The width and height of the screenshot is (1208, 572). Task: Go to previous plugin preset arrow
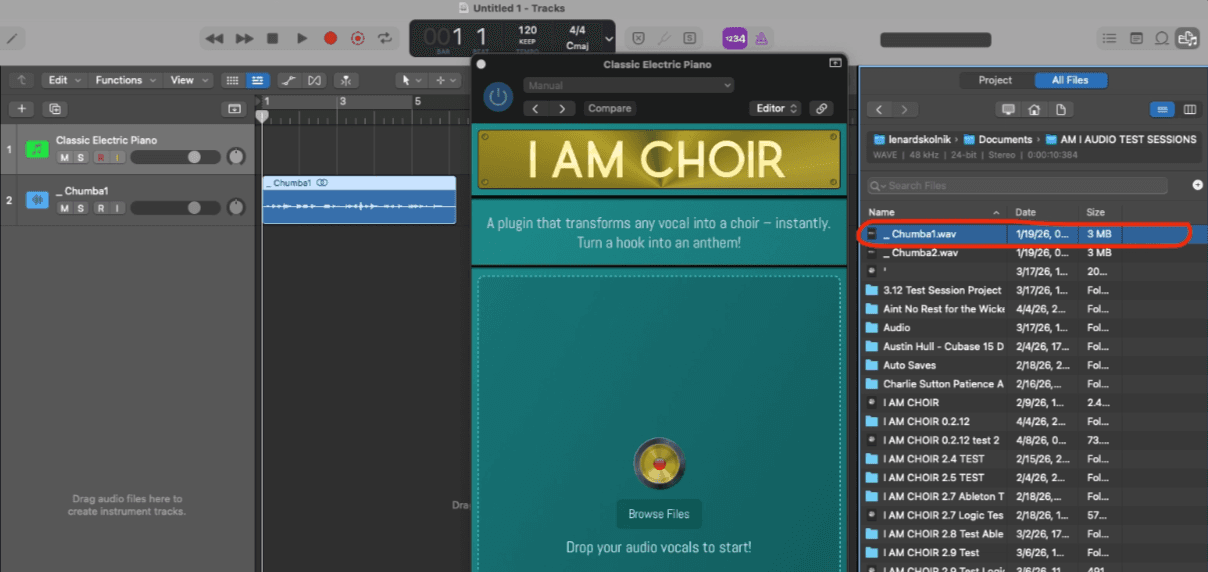[536, 108]
